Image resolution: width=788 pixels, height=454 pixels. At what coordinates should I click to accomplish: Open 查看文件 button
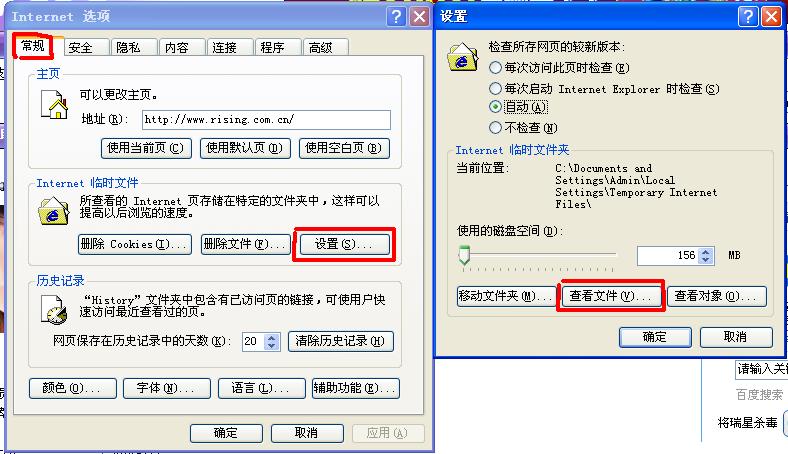611,296
